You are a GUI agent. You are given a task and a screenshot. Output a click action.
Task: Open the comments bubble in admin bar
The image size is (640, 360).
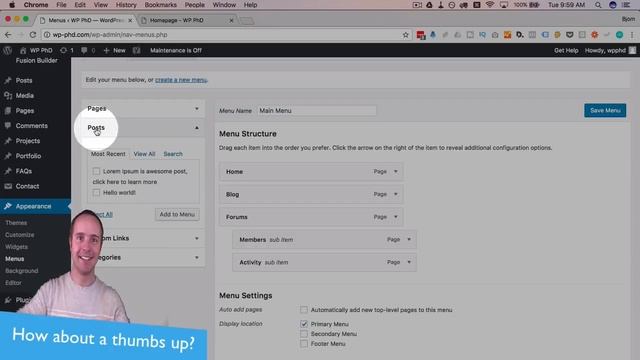point(84,50)
